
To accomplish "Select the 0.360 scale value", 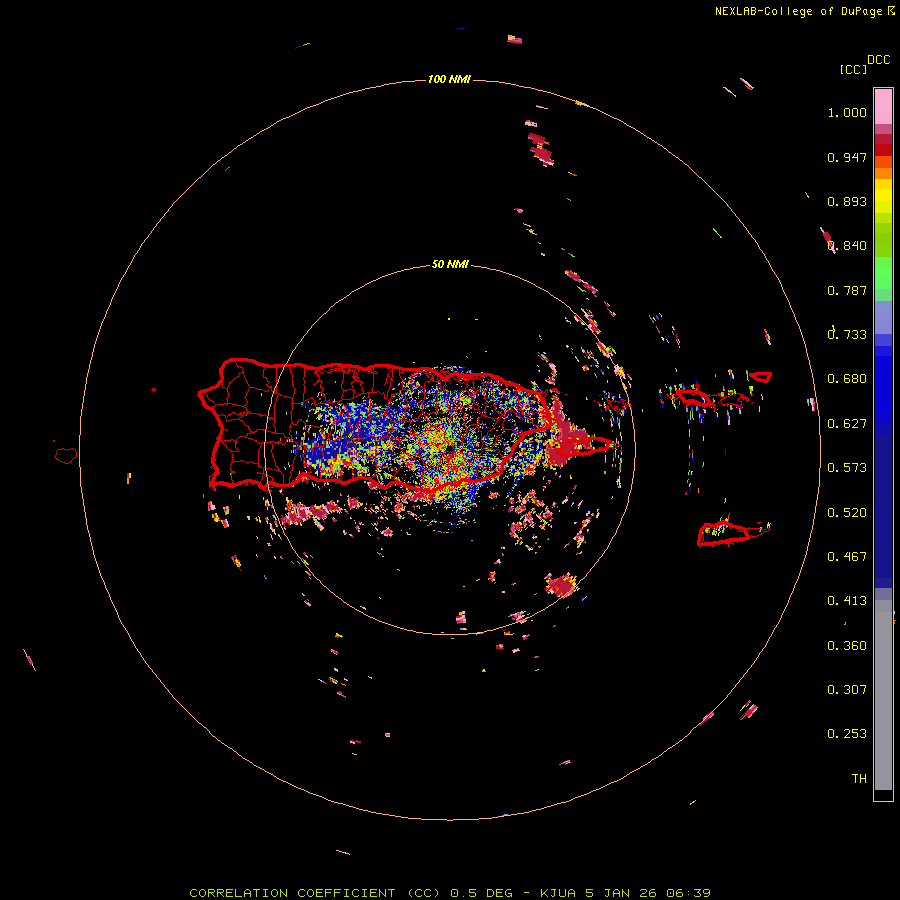I will coord(847,646).
